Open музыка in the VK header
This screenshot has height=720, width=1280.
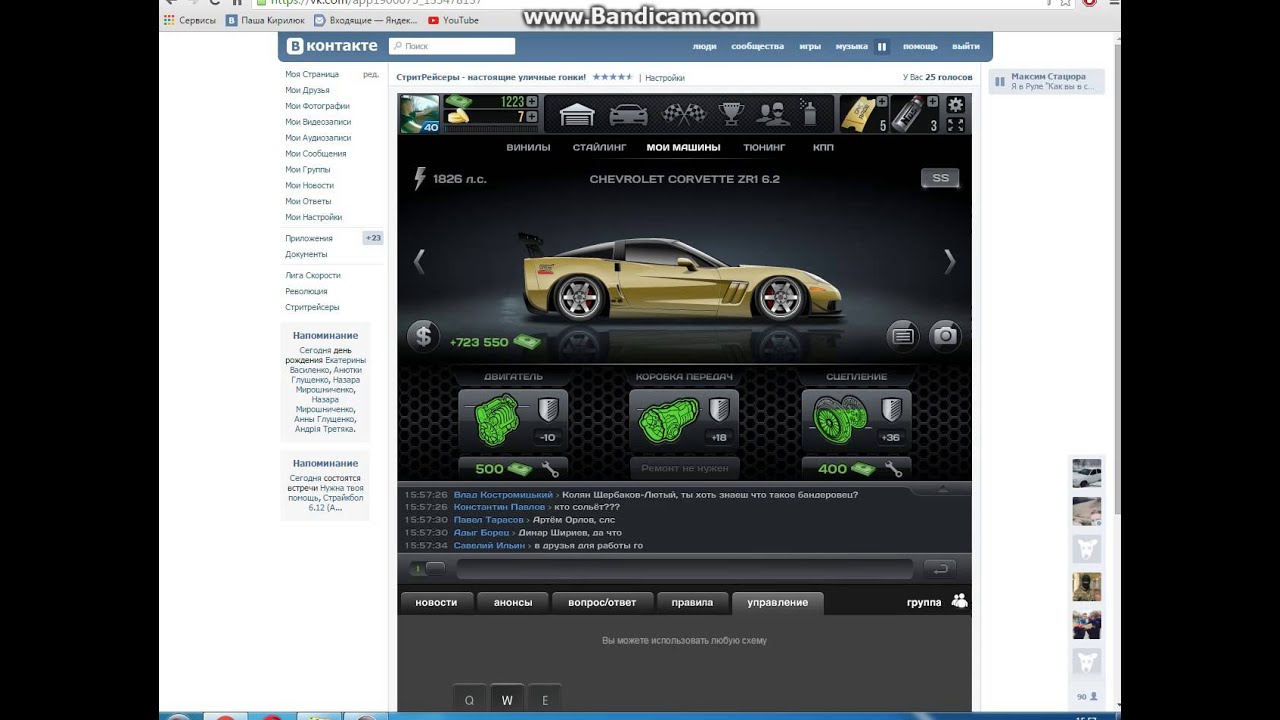pos(851,46)
